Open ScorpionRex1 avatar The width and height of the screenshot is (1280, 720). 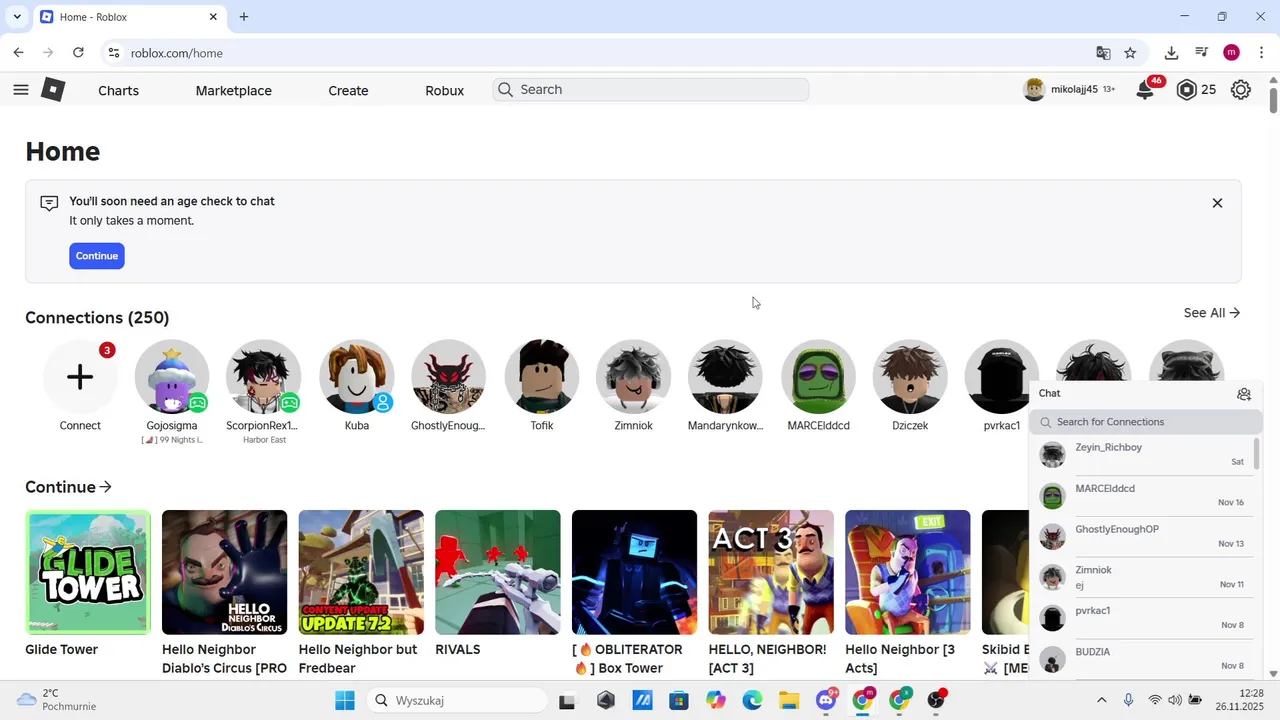(x=264, y=377)
